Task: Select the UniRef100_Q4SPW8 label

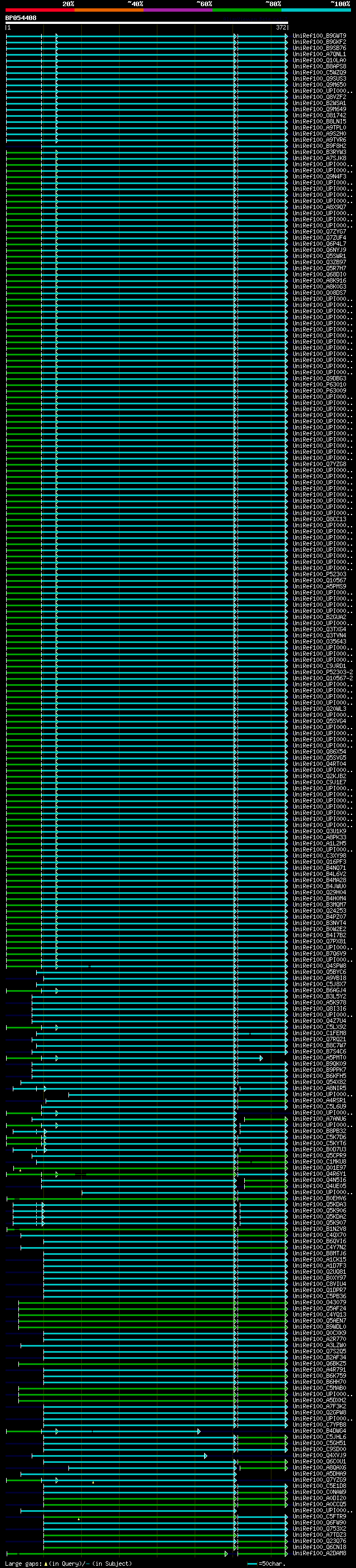Action: [319, 966]
